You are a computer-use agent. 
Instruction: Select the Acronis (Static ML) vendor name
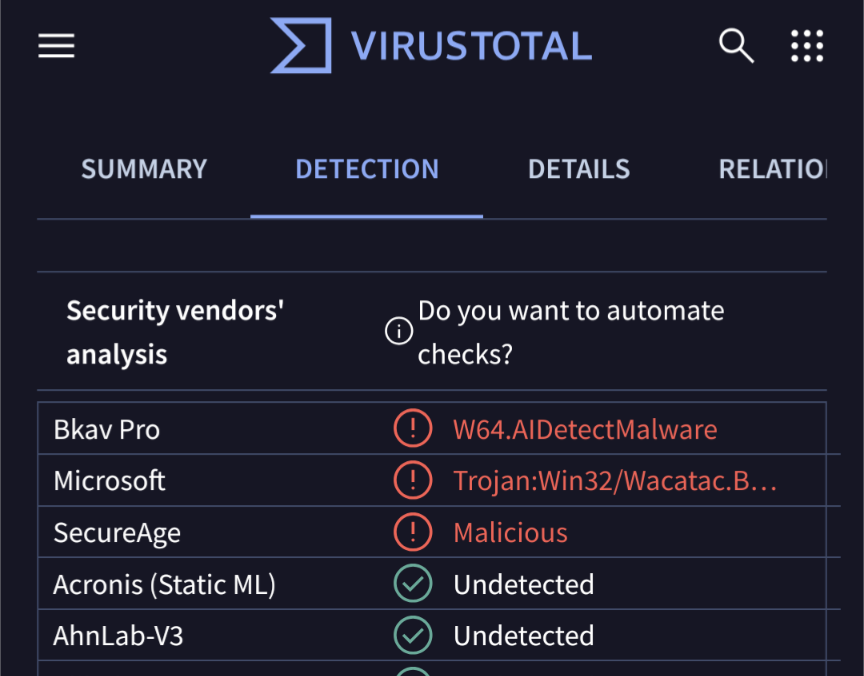[164, 585]
